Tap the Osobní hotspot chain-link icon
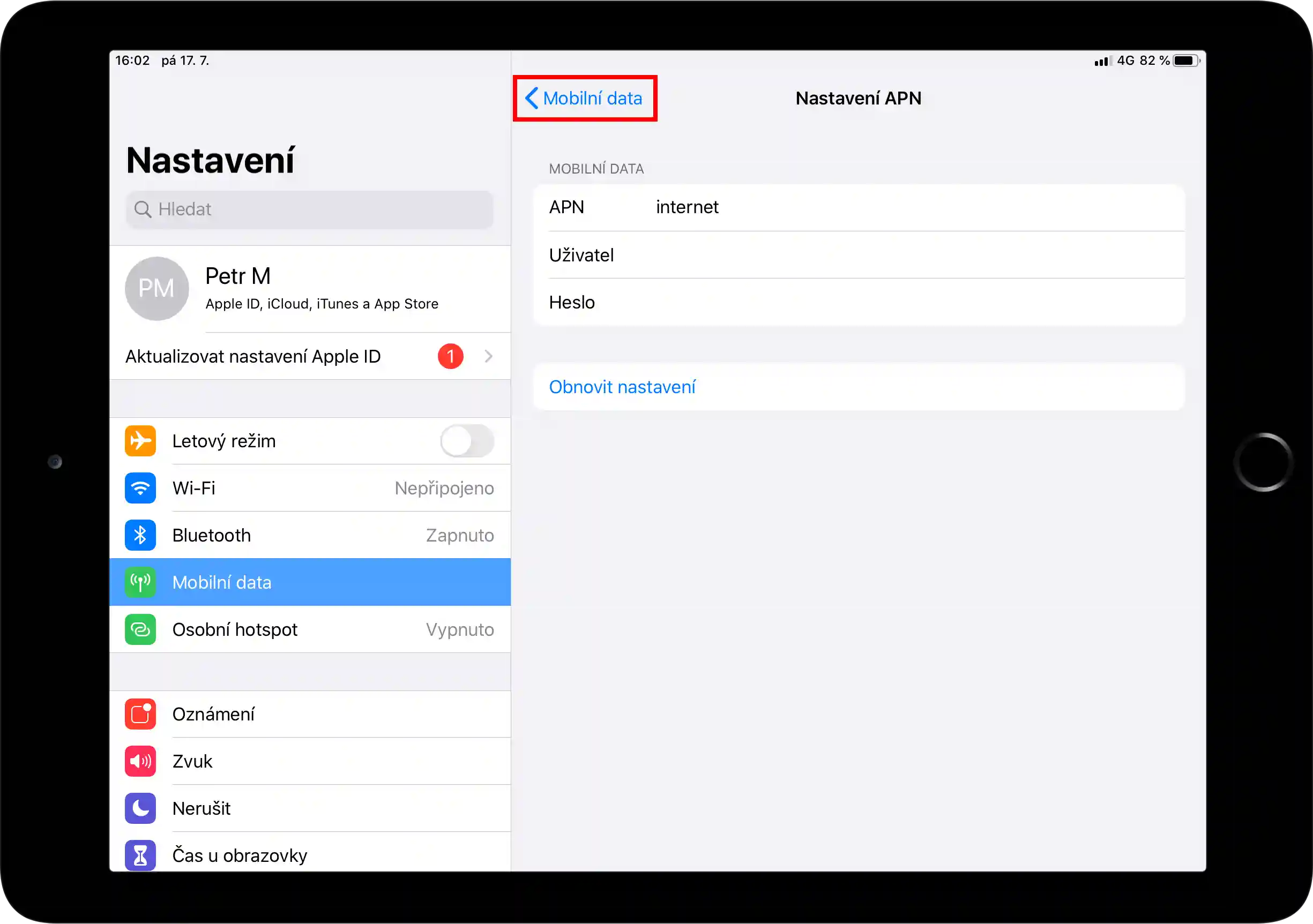This screenshot has height=924, width=1313. click(x=140, y=629)
